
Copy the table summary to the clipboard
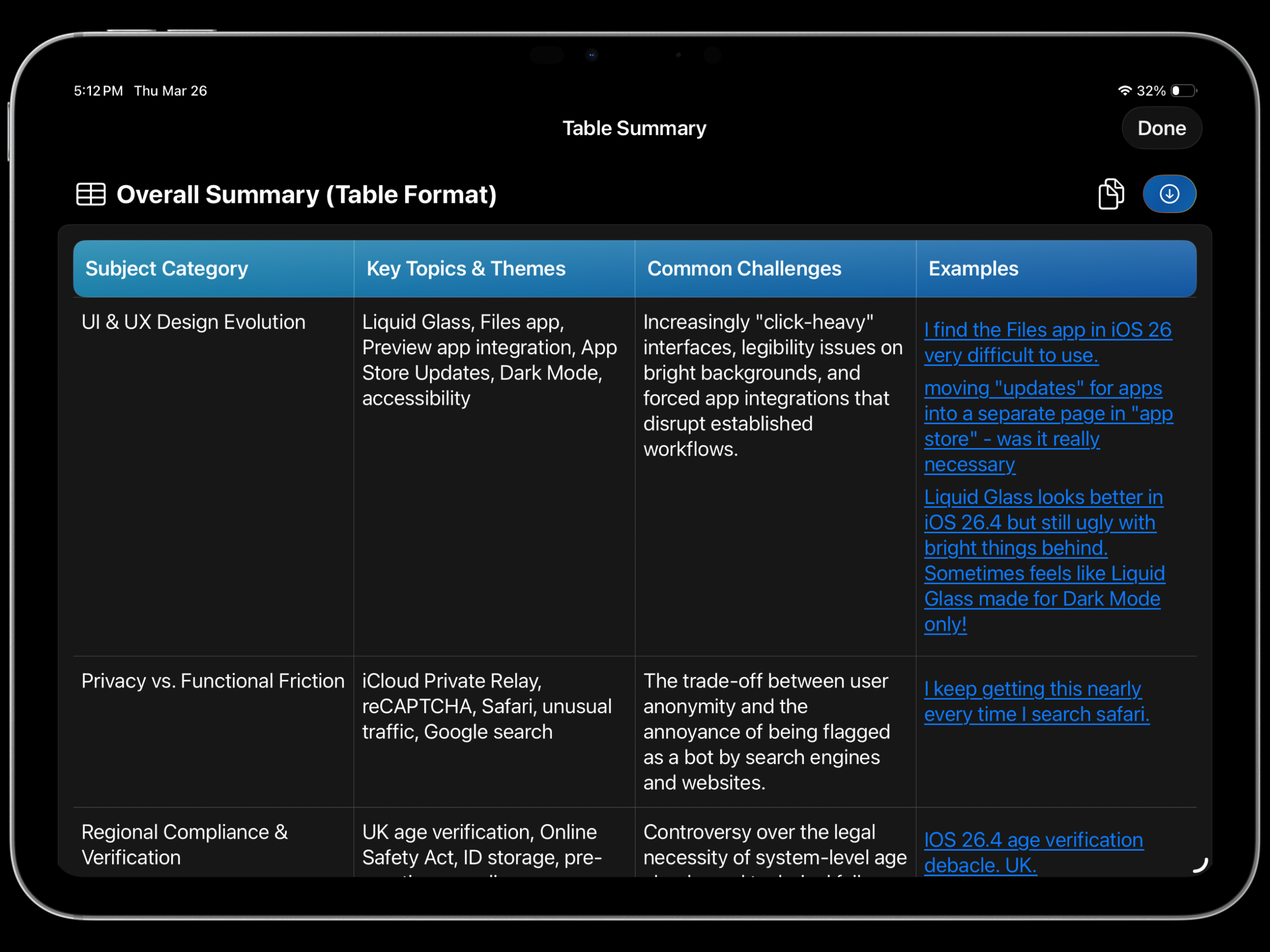tap(1110, 194)
